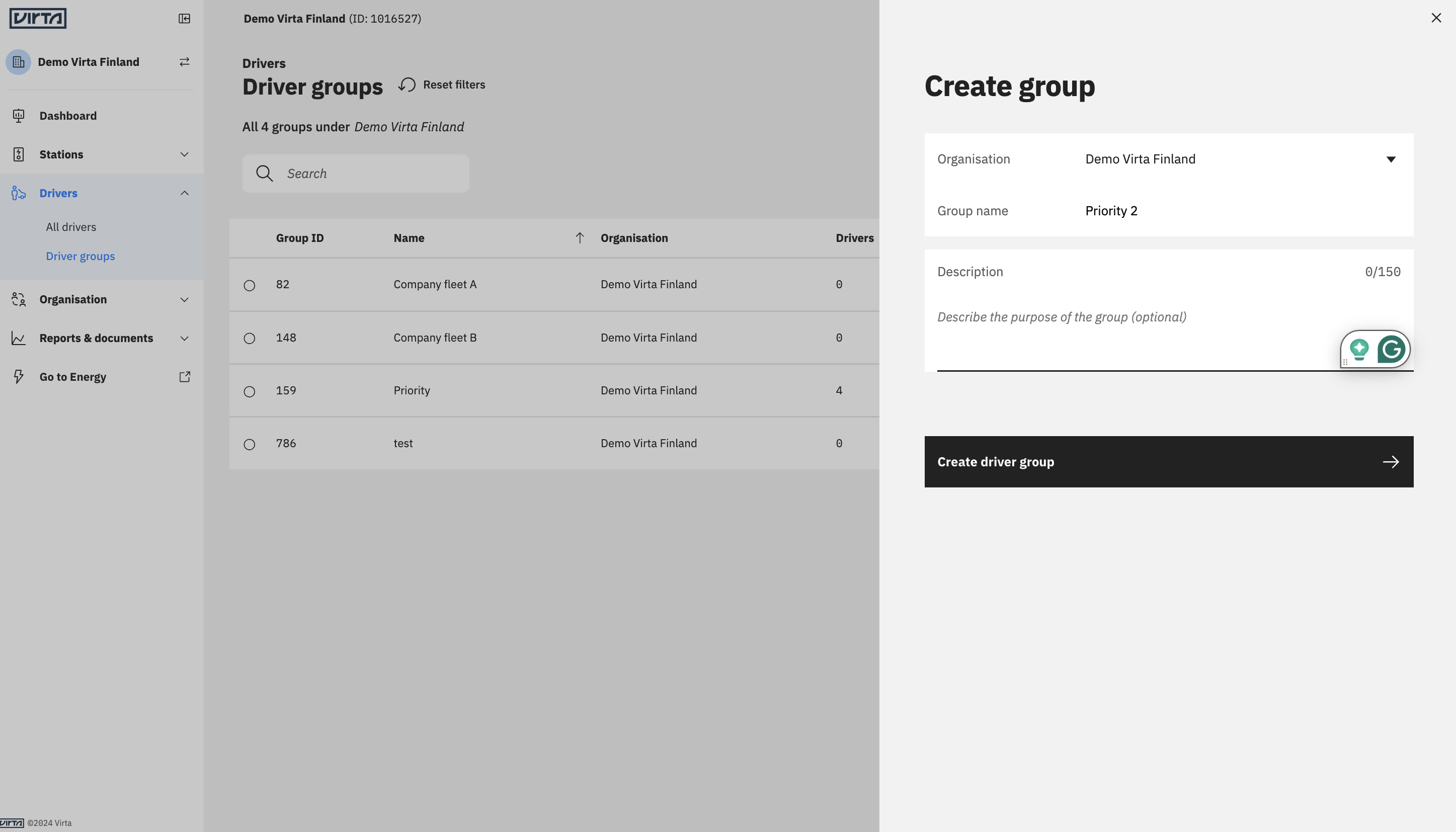This screenshot has height=832, width=1456.
Task: Click the arrow on Create driver group
Action: [x=1391, y=462]
